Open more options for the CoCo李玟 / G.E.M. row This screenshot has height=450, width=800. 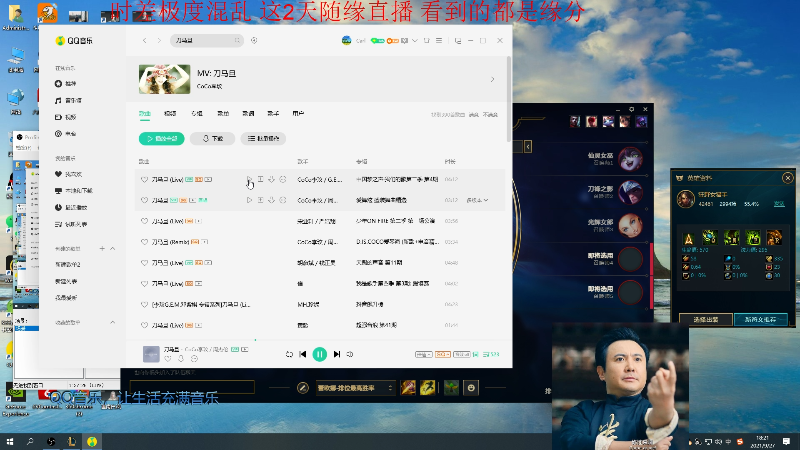tap(283, 180)
